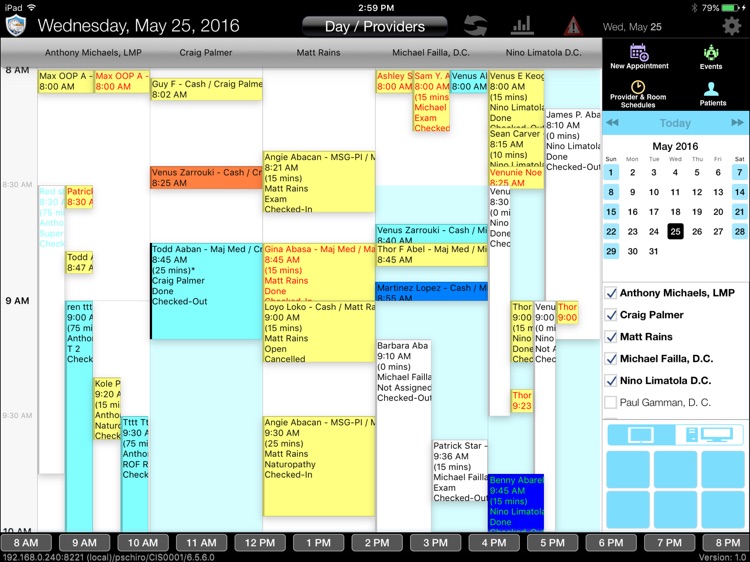Jump to 1 PM time button
Viewport: 750px width, 562px height.
pos(318,543)
